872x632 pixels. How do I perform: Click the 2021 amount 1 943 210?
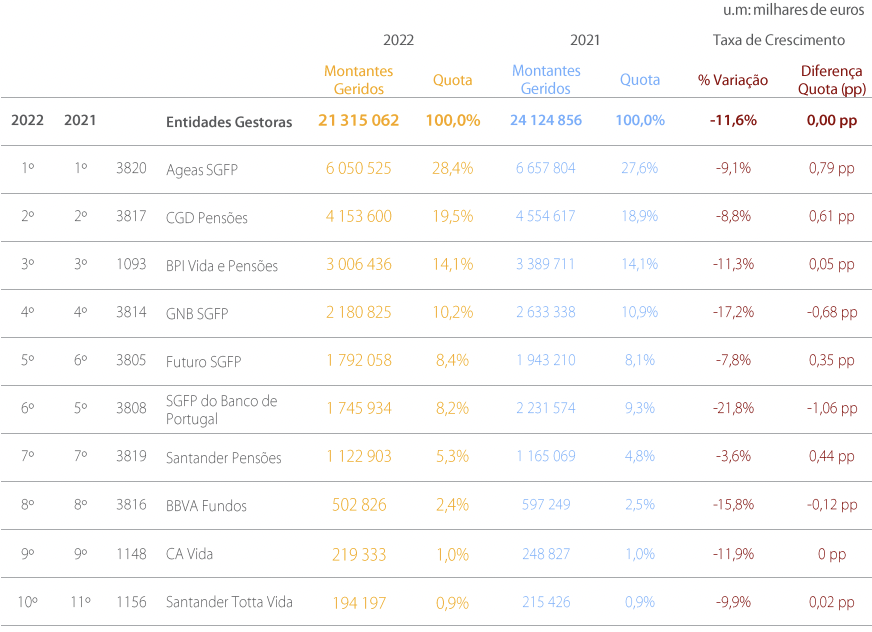pos(546,360)
